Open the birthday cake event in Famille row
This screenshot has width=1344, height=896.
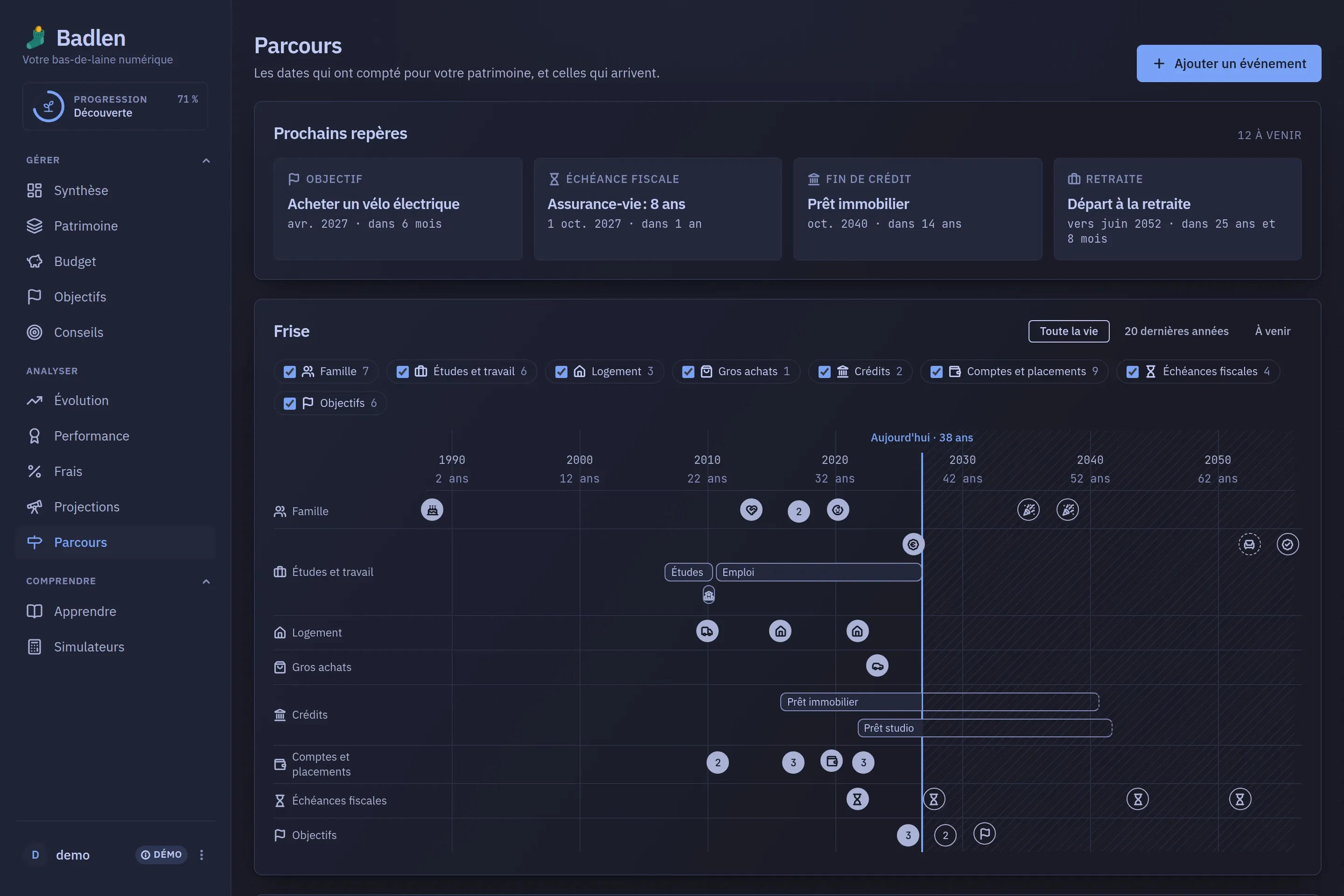tap(432, 510)
